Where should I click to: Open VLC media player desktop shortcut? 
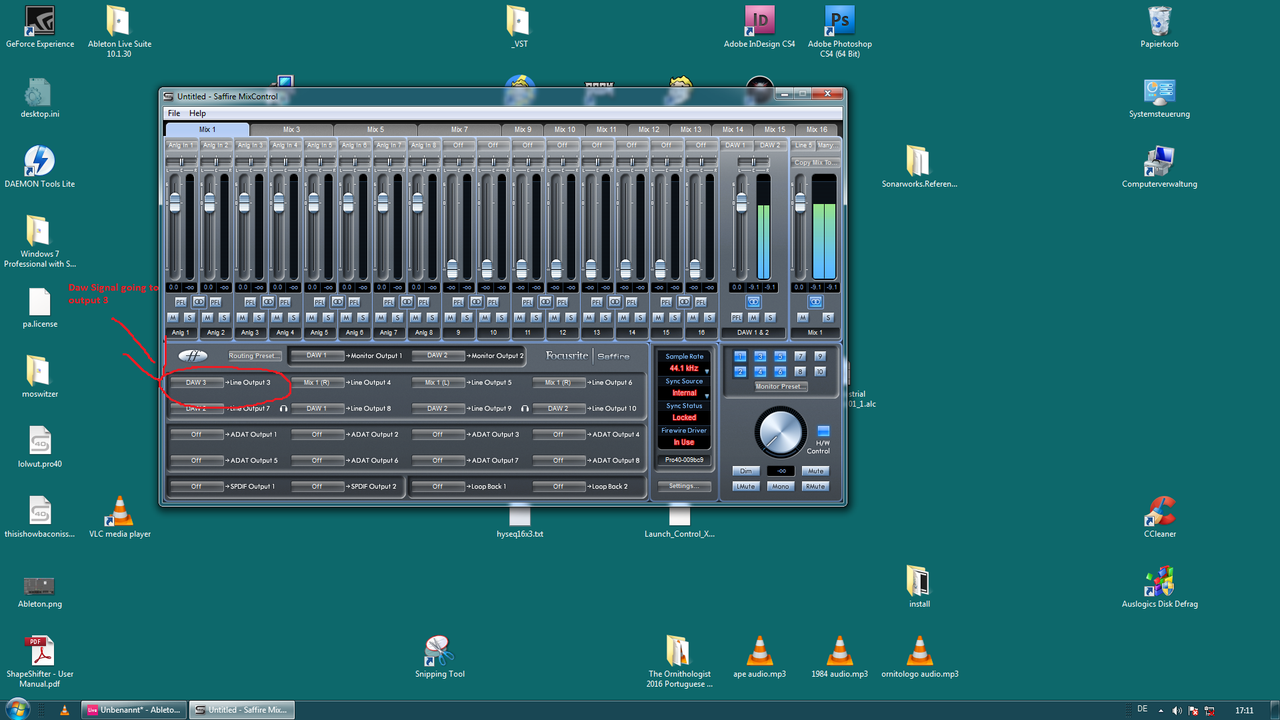point(119,517)
